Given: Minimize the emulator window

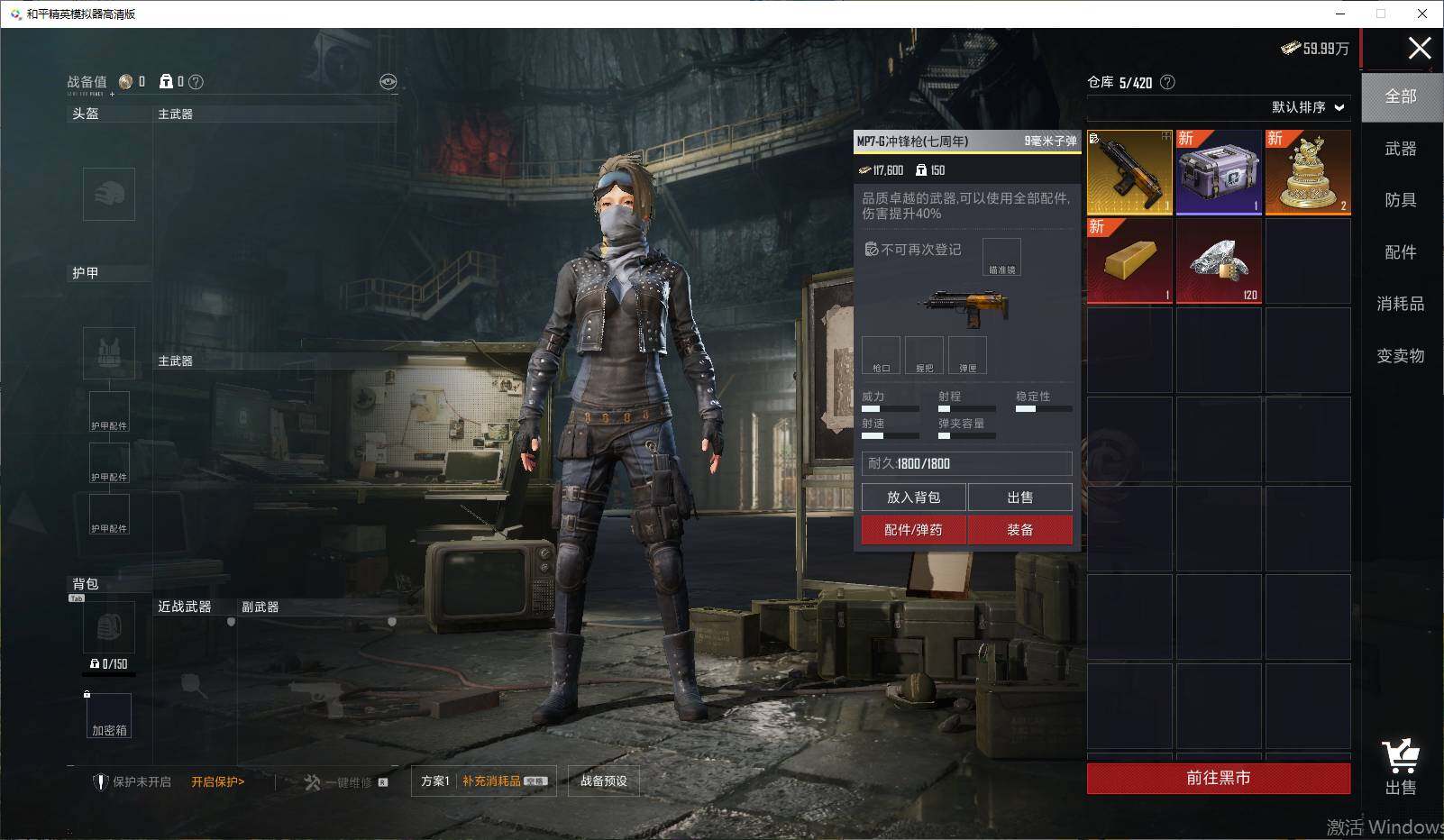Looking at the screenshot, I should pyautogui.click(x=1339, y=14).
